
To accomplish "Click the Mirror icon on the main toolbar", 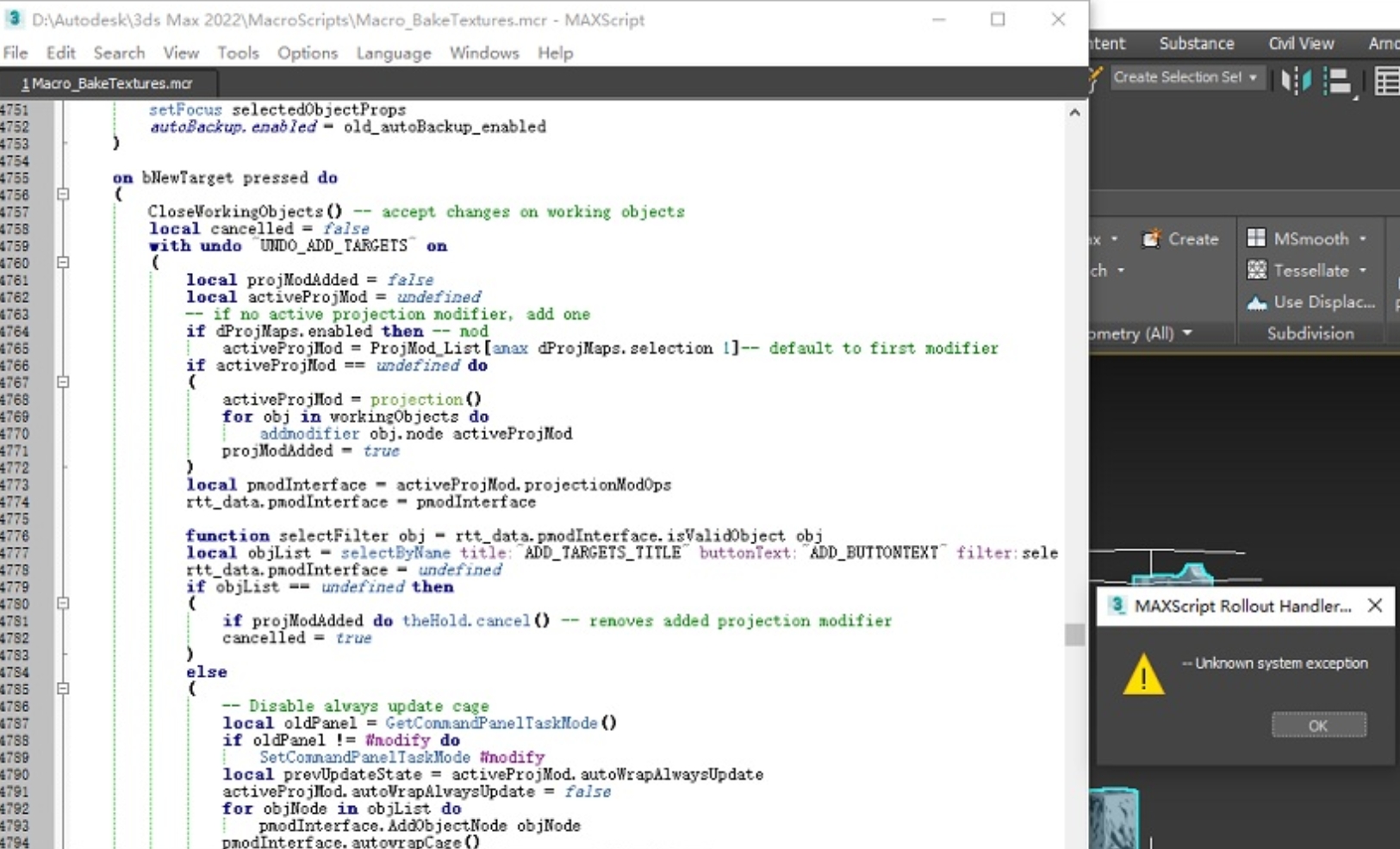I will 1295,81.
